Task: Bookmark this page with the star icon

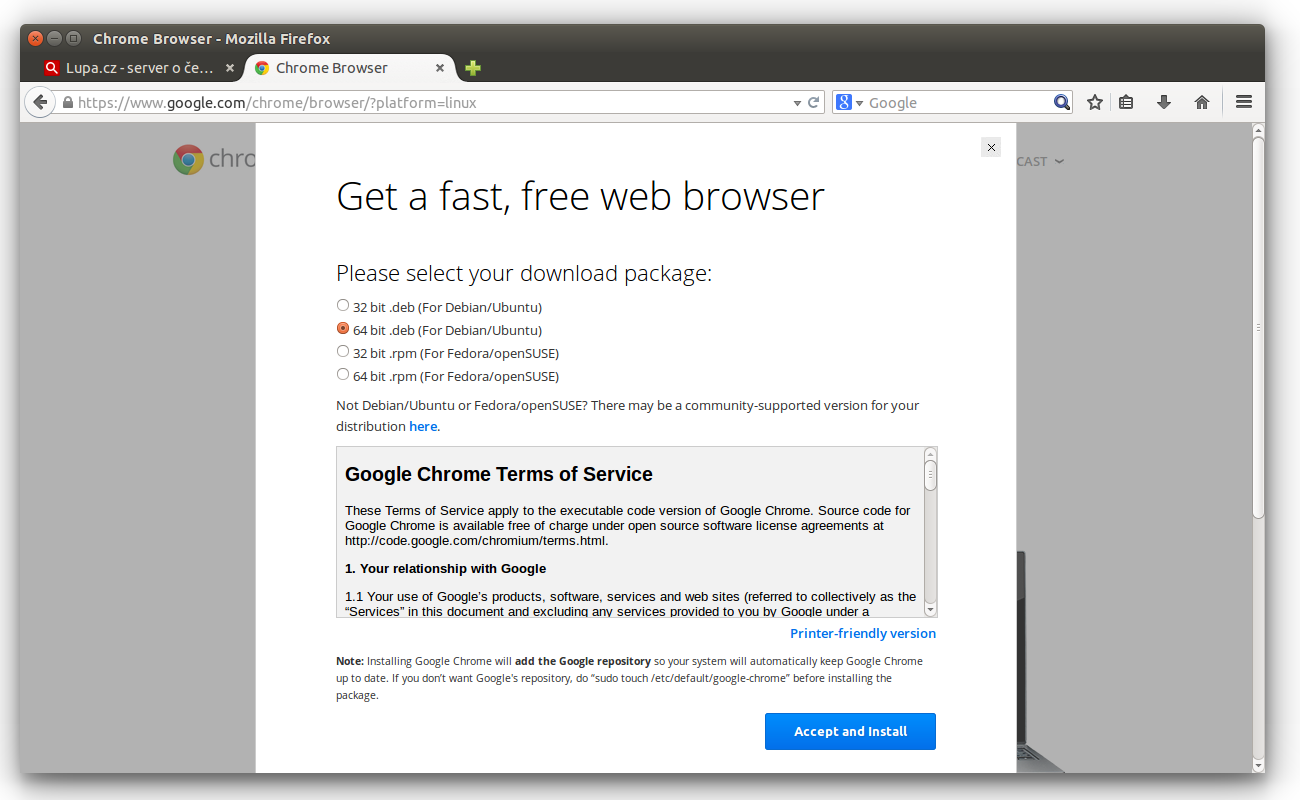Action: 1095,102
